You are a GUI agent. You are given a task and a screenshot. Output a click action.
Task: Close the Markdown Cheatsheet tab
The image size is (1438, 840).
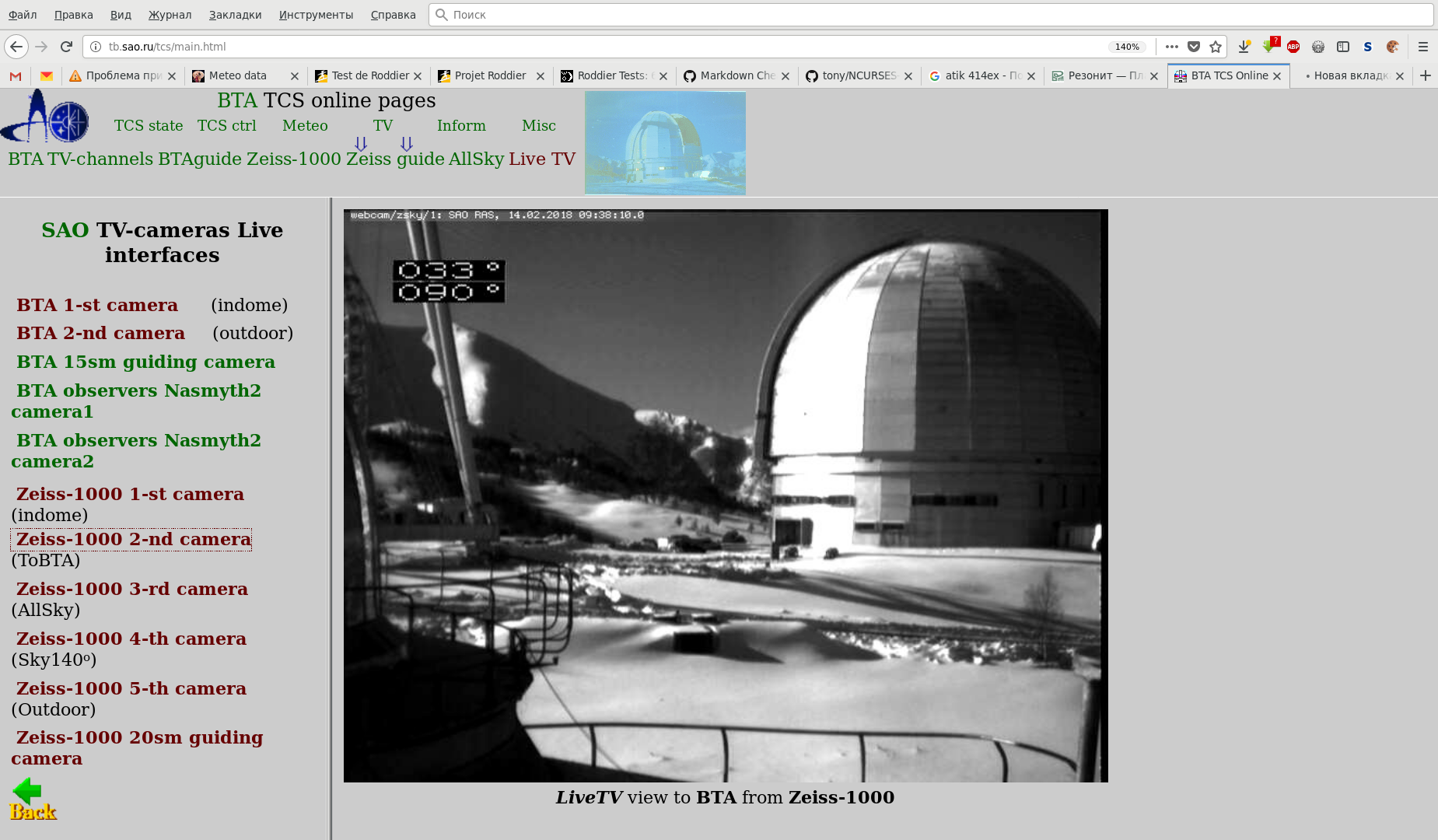click(785, 75)
